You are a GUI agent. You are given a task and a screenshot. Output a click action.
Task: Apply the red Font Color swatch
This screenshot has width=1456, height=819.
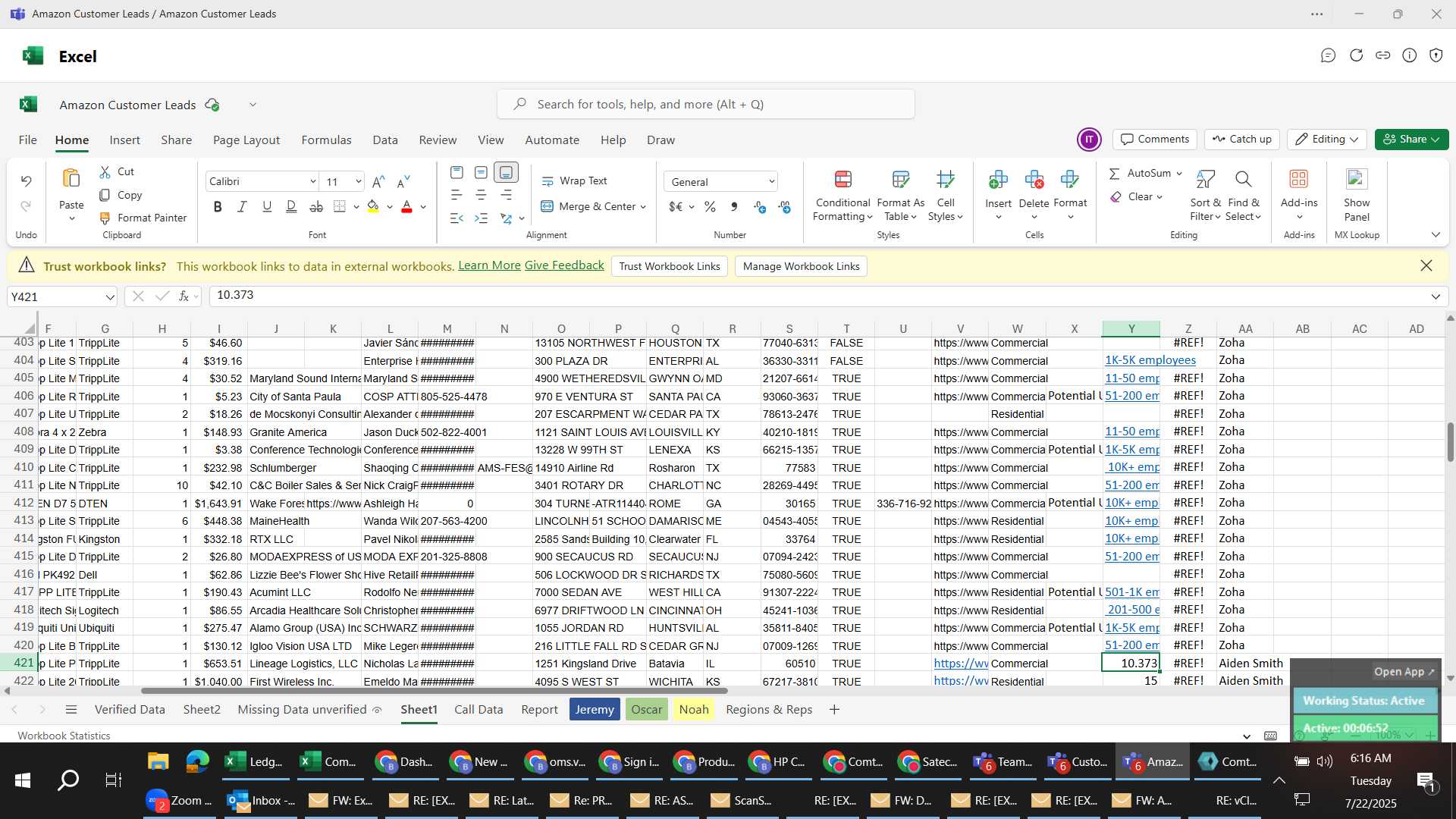pos(406,206)
